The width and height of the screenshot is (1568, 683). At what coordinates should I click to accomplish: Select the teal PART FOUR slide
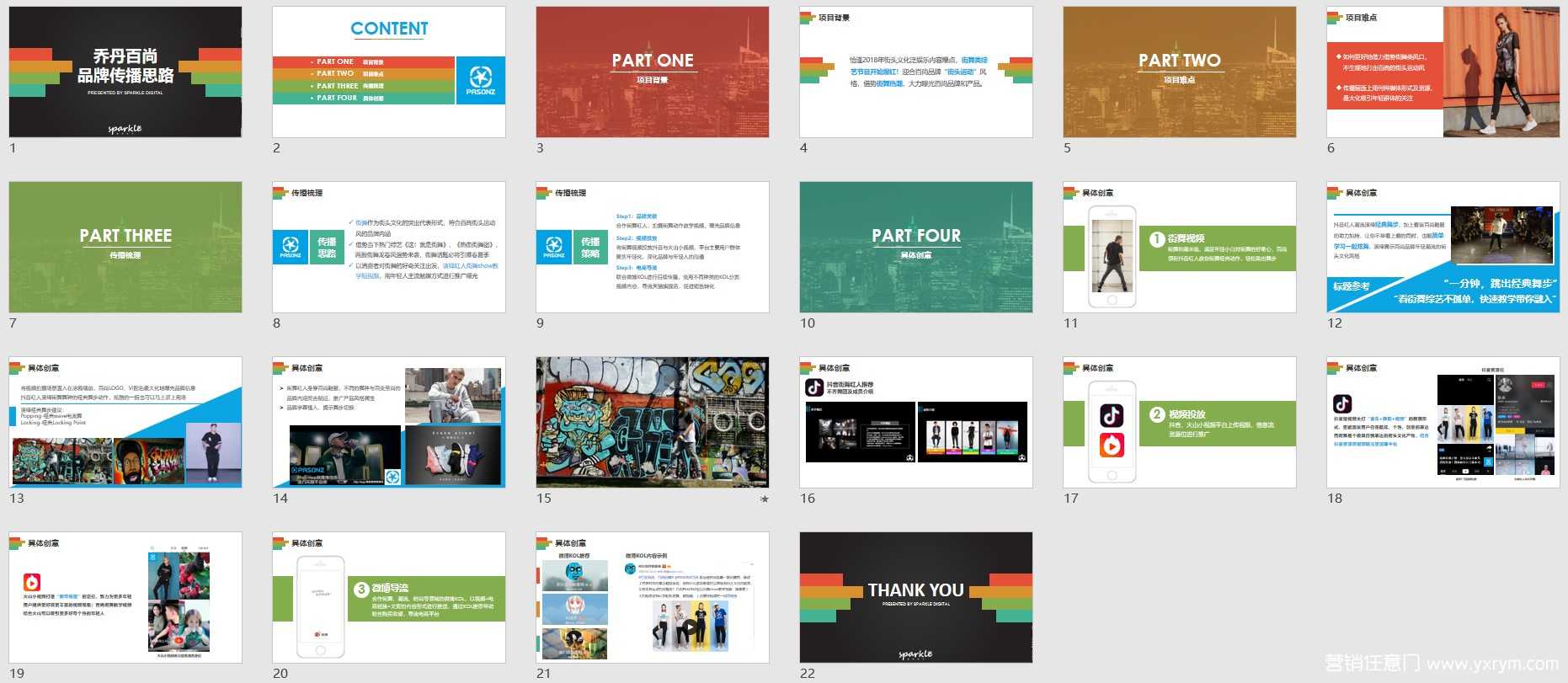(916, 248)
